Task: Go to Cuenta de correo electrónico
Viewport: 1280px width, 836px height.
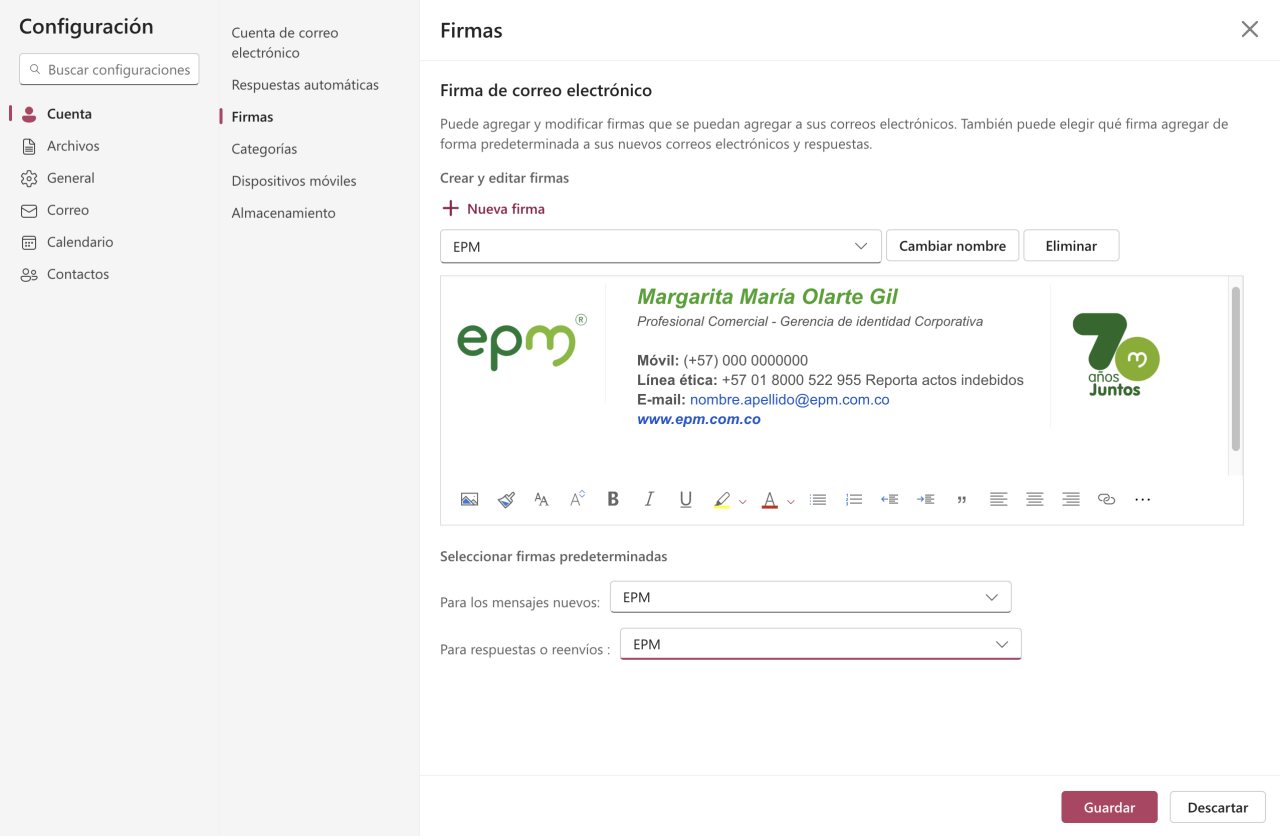Action: click(x=284, y=43)
